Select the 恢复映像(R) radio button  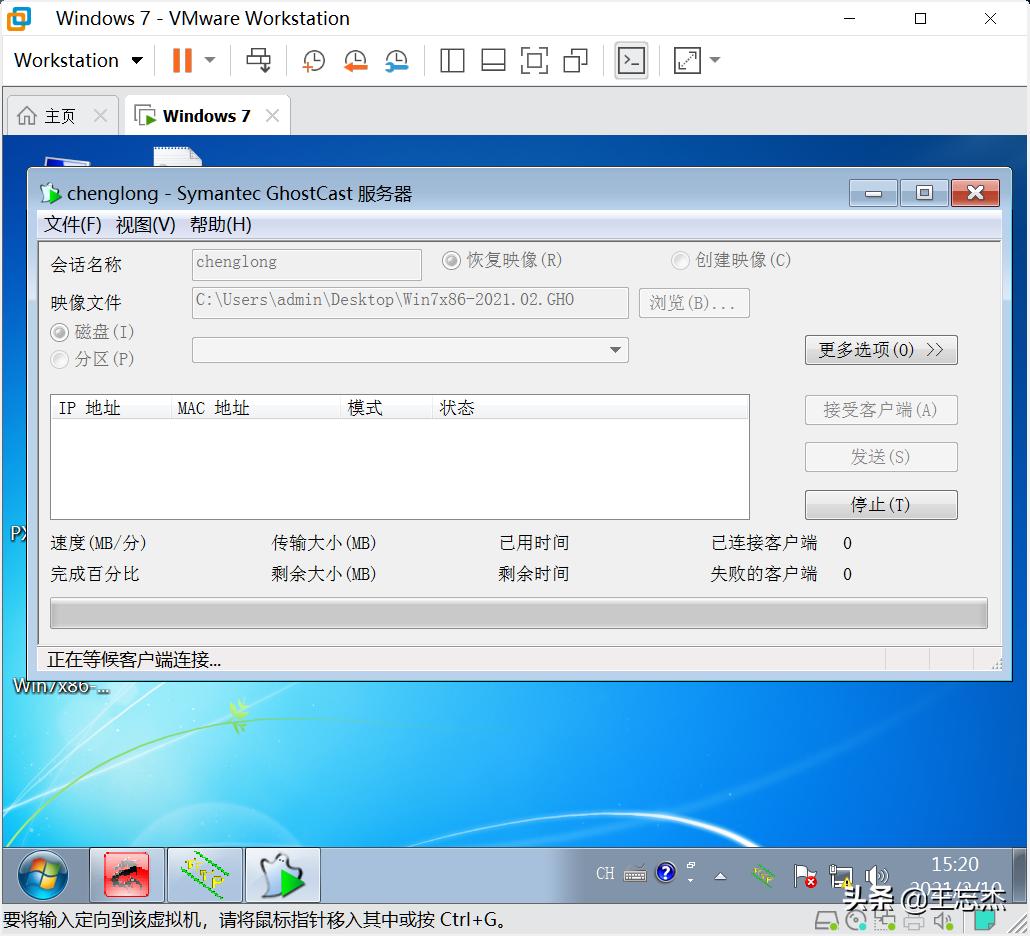[452, 259]
